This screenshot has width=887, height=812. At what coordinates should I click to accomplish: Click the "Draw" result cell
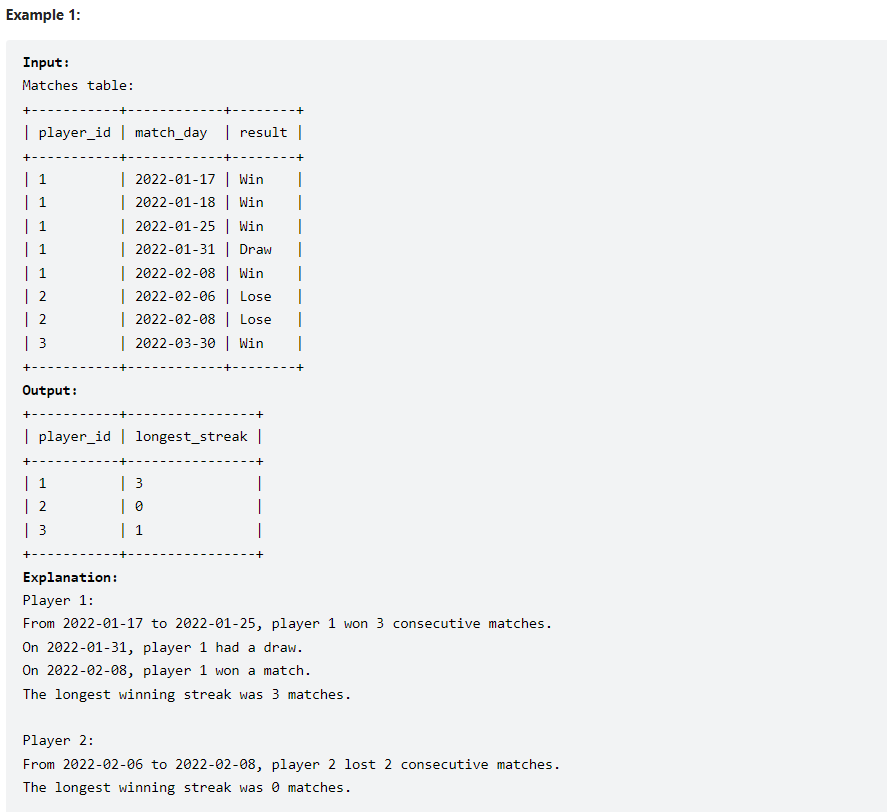tap(255, 250)
